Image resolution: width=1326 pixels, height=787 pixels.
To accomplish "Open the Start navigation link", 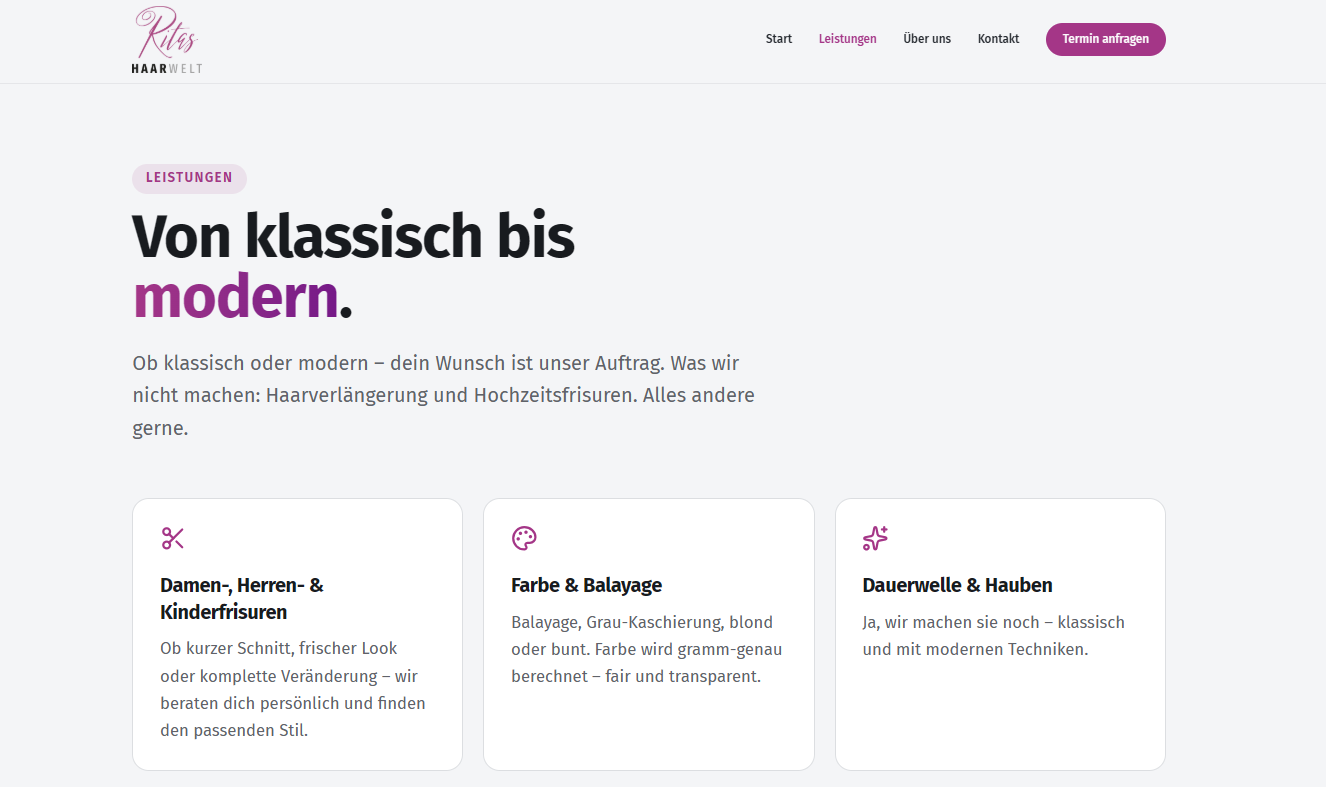I will (x=779, y=39).
